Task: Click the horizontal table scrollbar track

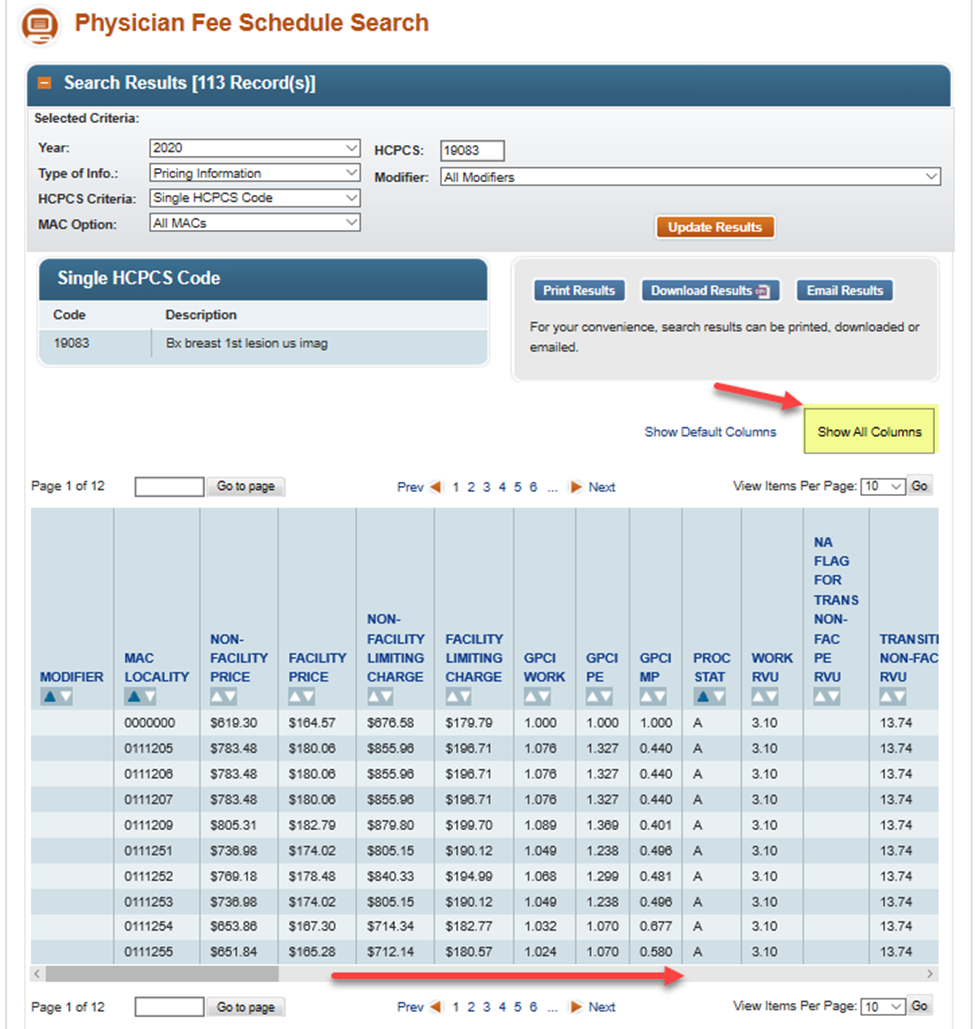Action: click(600, 973)
